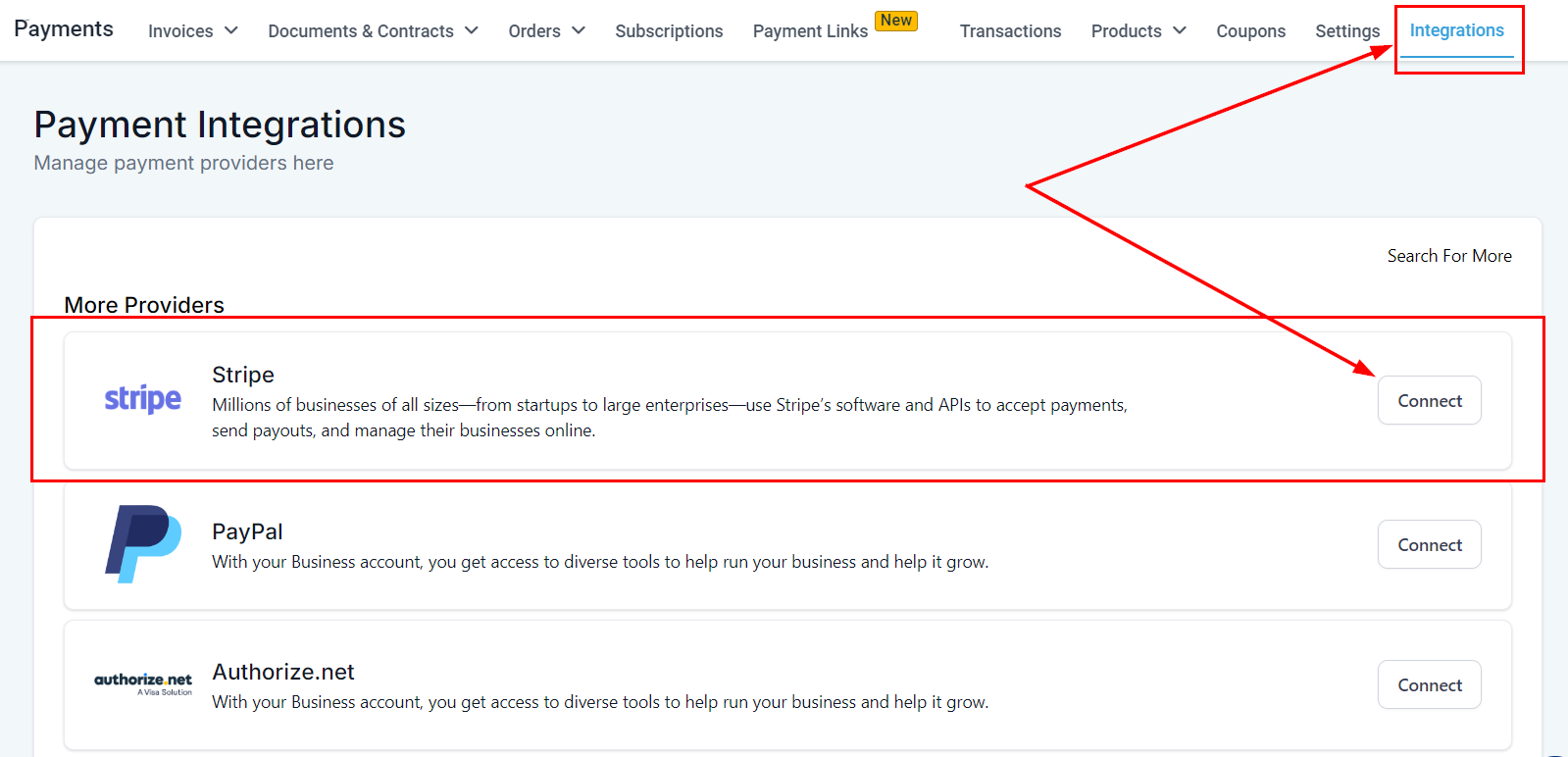This screenshot has width=1568, height=757.
Task: Open the Coupons tab
Action: coord(1250,31)
